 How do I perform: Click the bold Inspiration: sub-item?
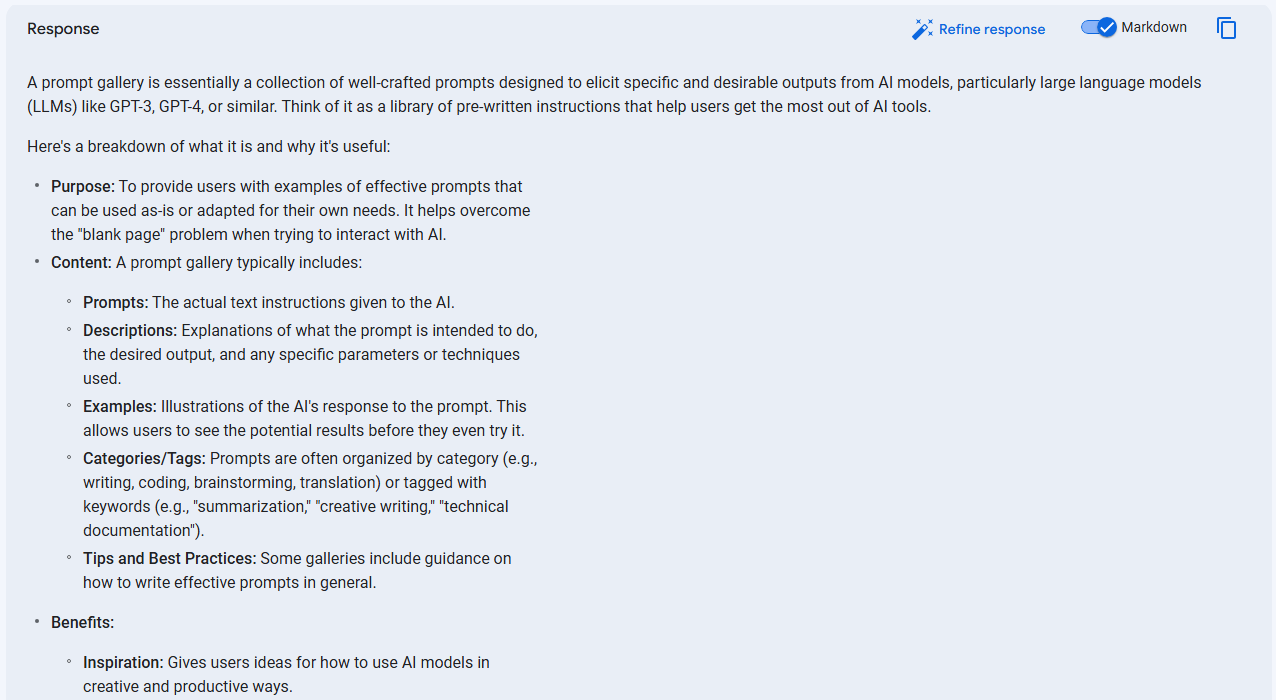click(x=123, y=663)
